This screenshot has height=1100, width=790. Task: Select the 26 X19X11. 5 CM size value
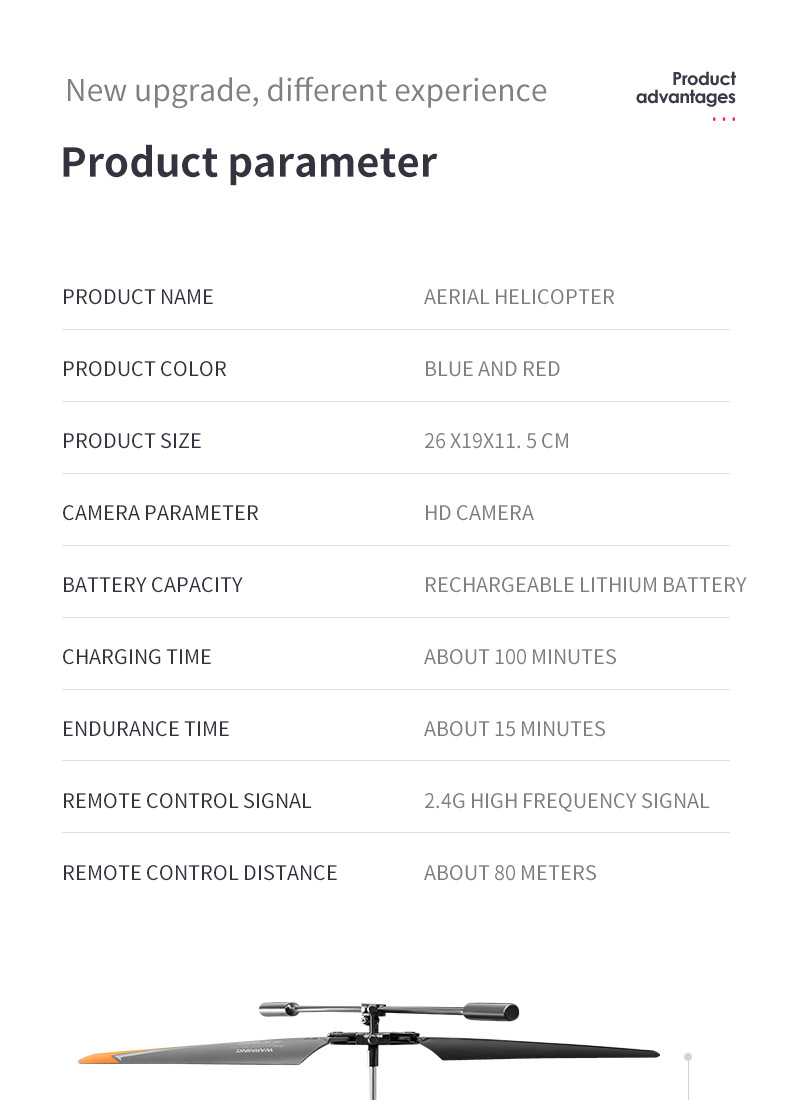pos(496,441)
